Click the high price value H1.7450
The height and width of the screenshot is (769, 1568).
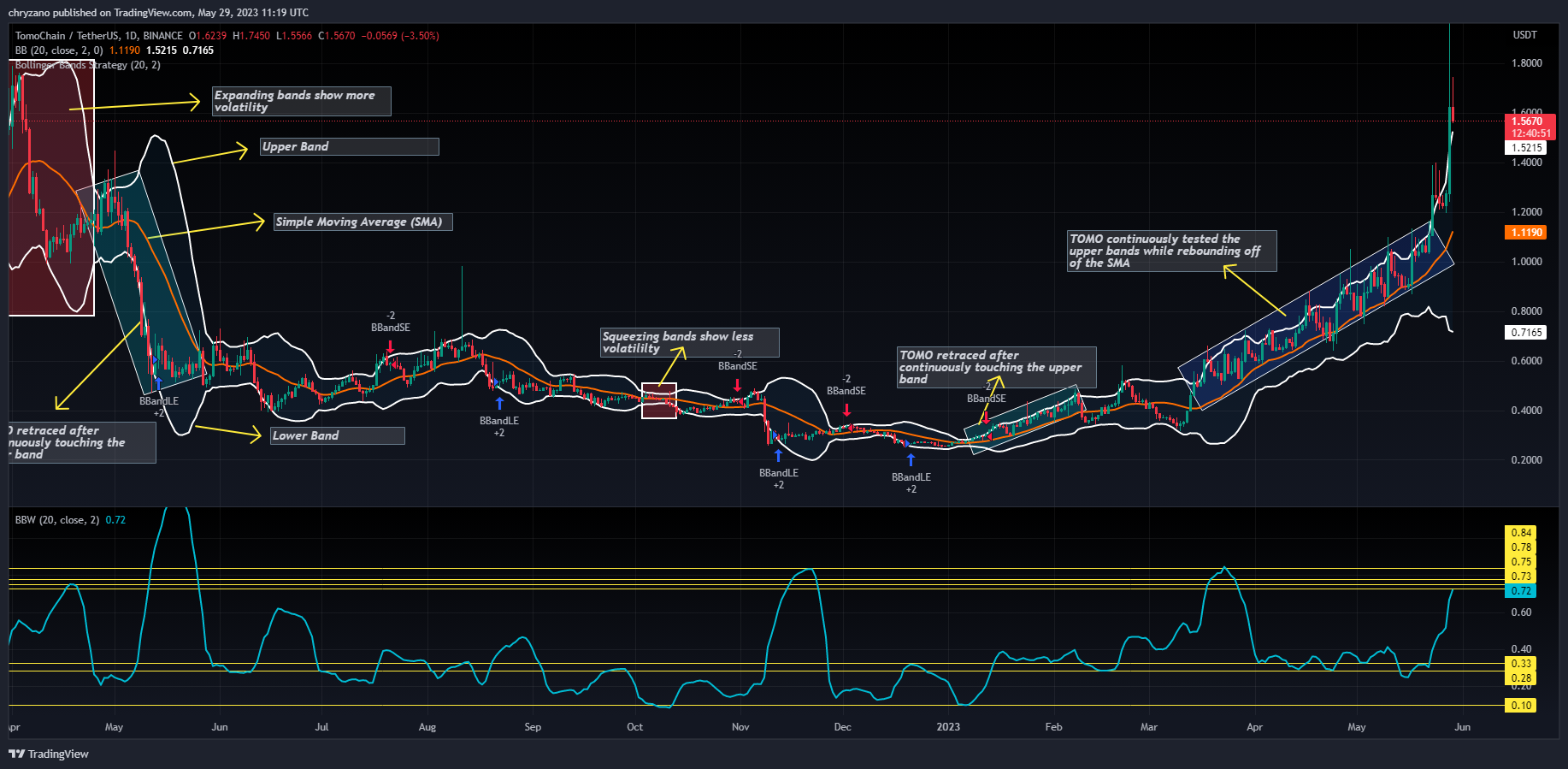(251, 36)
